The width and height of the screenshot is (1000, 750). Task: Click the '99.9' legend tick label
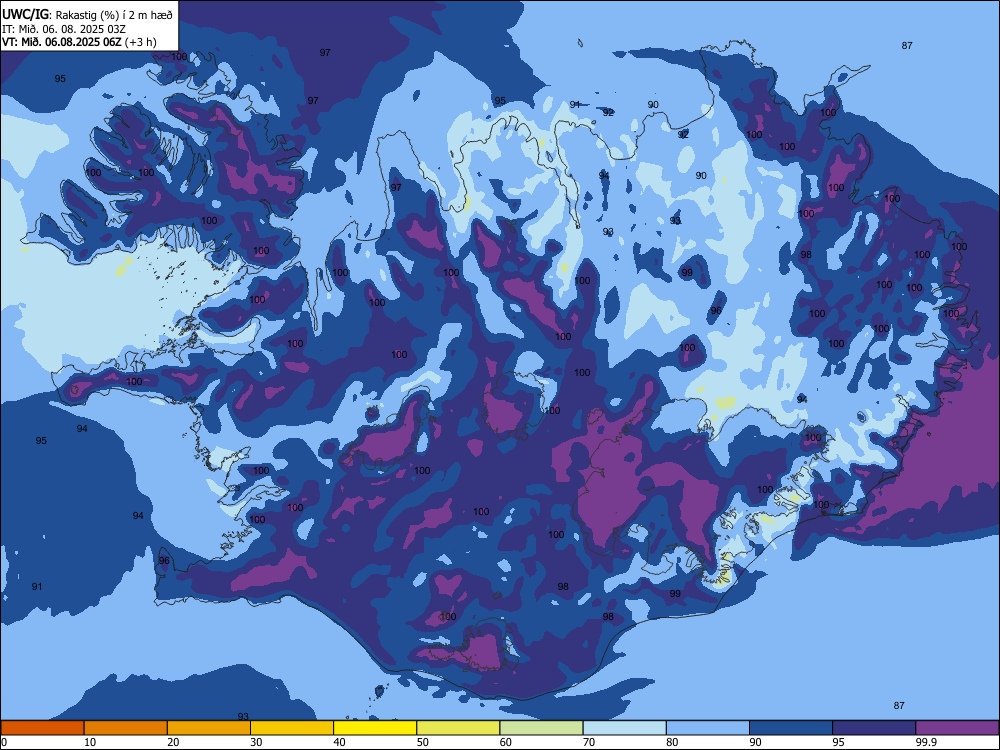point(926,742)
